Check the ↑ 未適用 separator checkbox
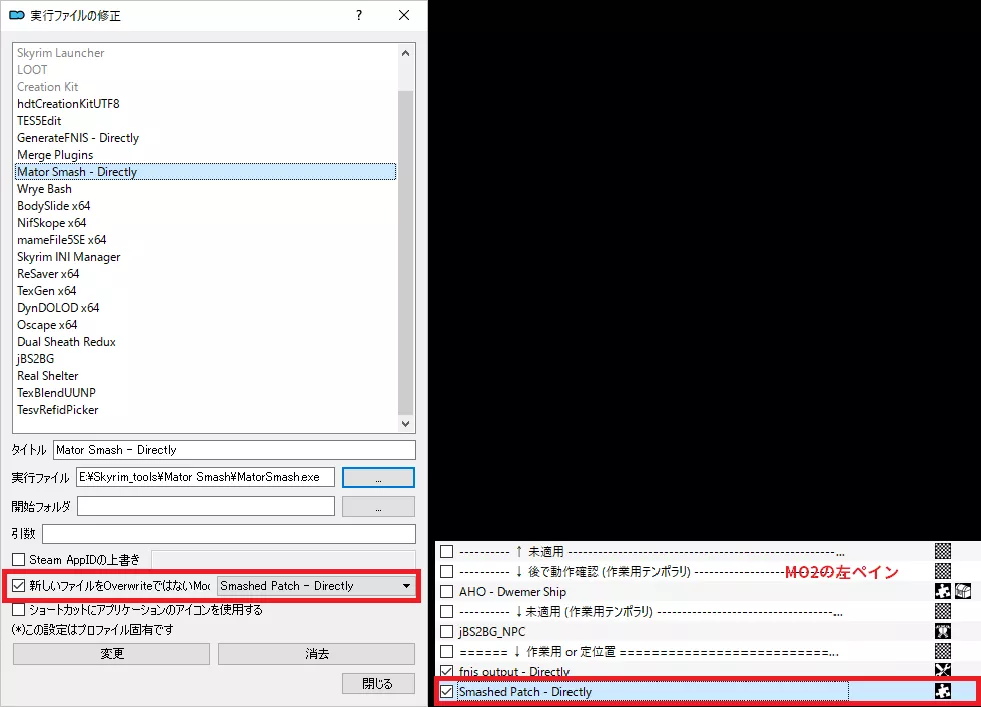The height and width of the screenshot is (707, 981). [446, 551]
